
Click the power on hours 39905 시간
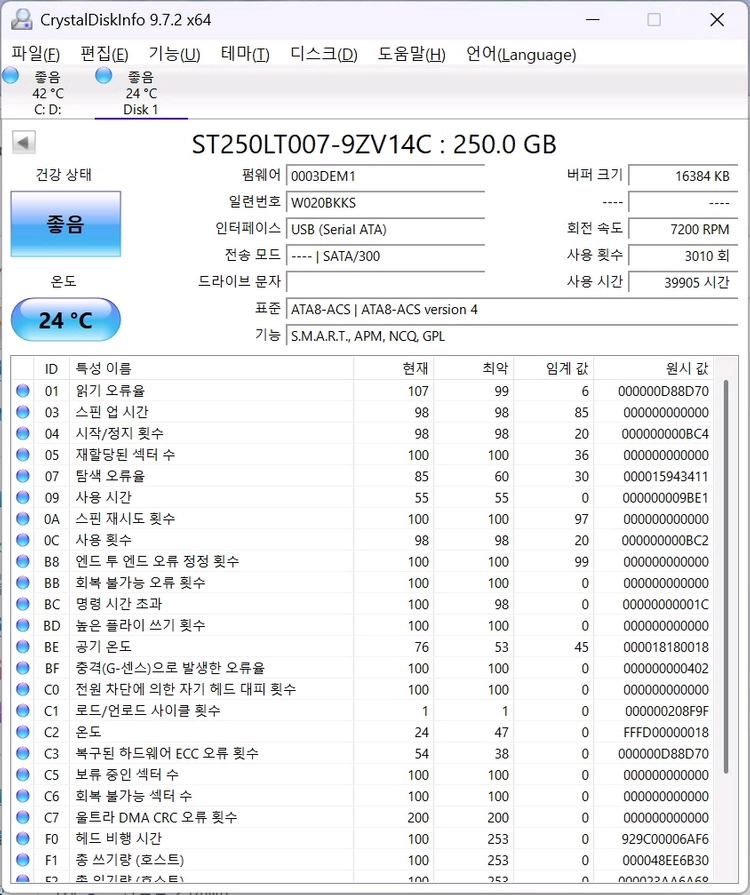[683, 282]
